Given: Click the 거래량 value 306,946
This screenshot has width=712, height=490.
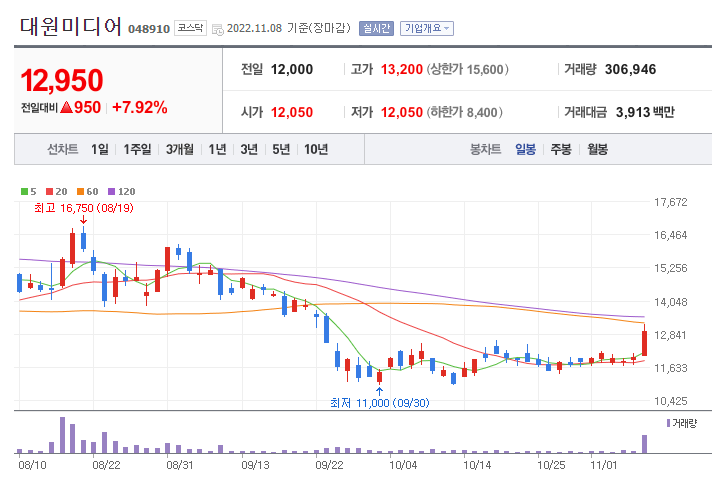Looking at the screenshot, I should pos(631,69).
